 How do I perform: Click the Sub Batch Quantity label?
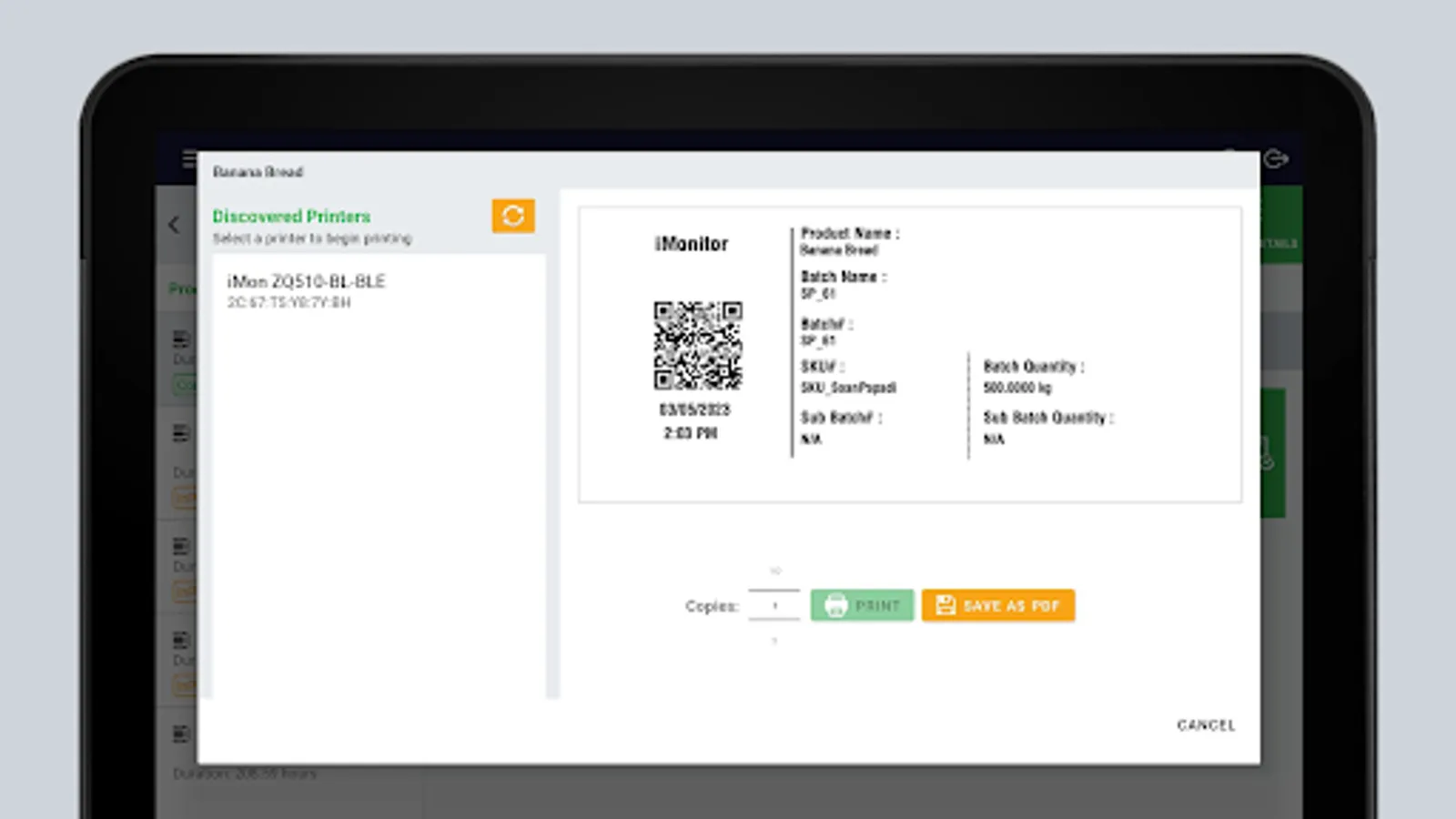click(1048, 418)
